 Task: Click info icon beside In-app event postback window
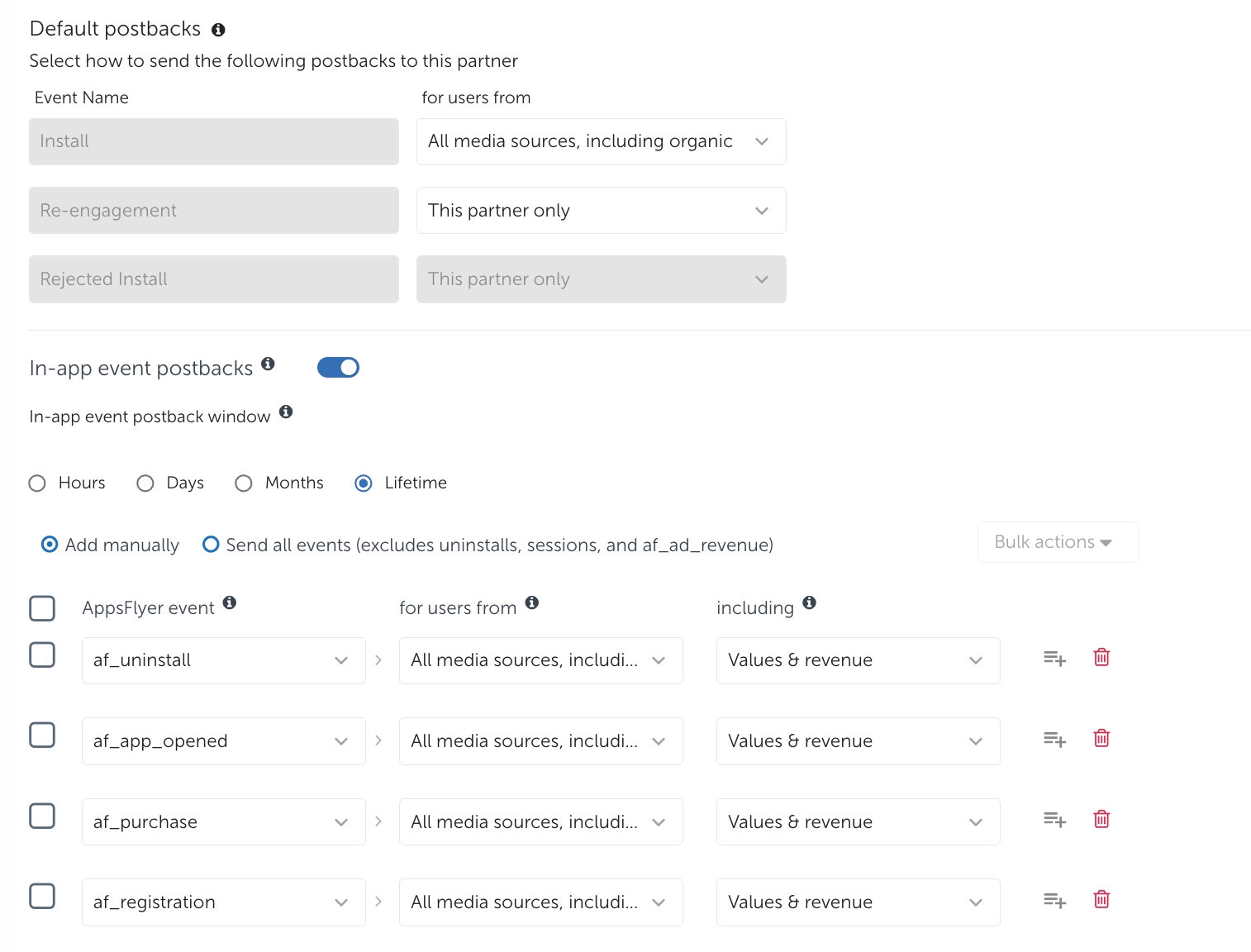click(286, 412)
